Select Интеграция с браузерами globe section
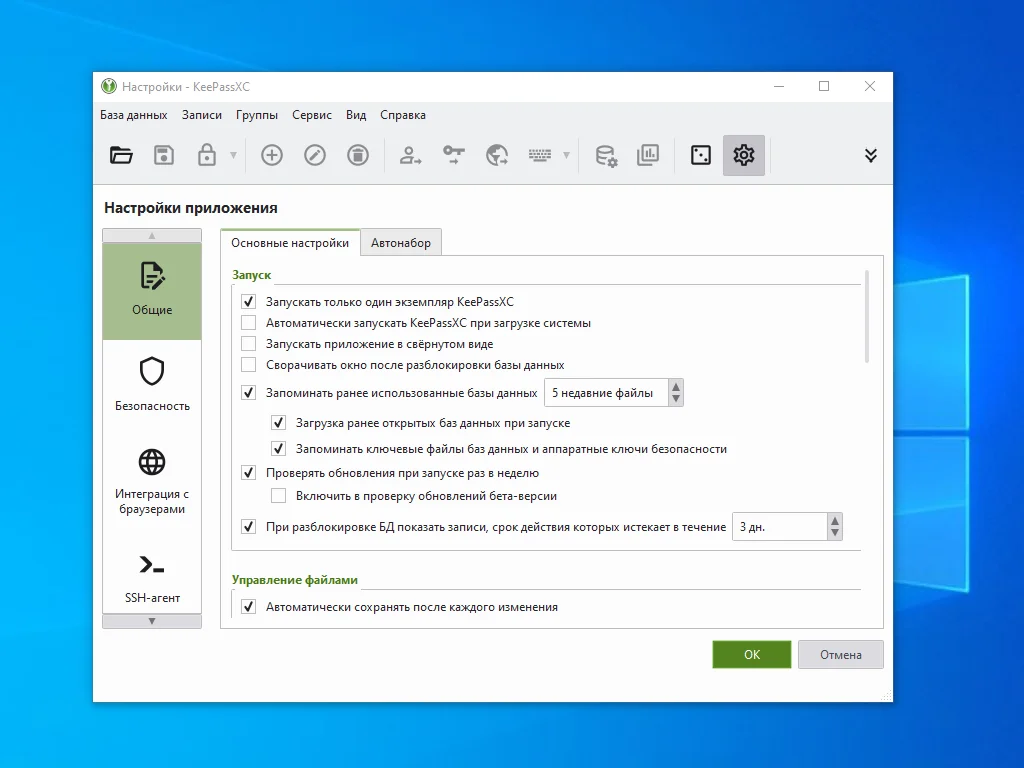 pyautogui.click(x=152, y=479)
